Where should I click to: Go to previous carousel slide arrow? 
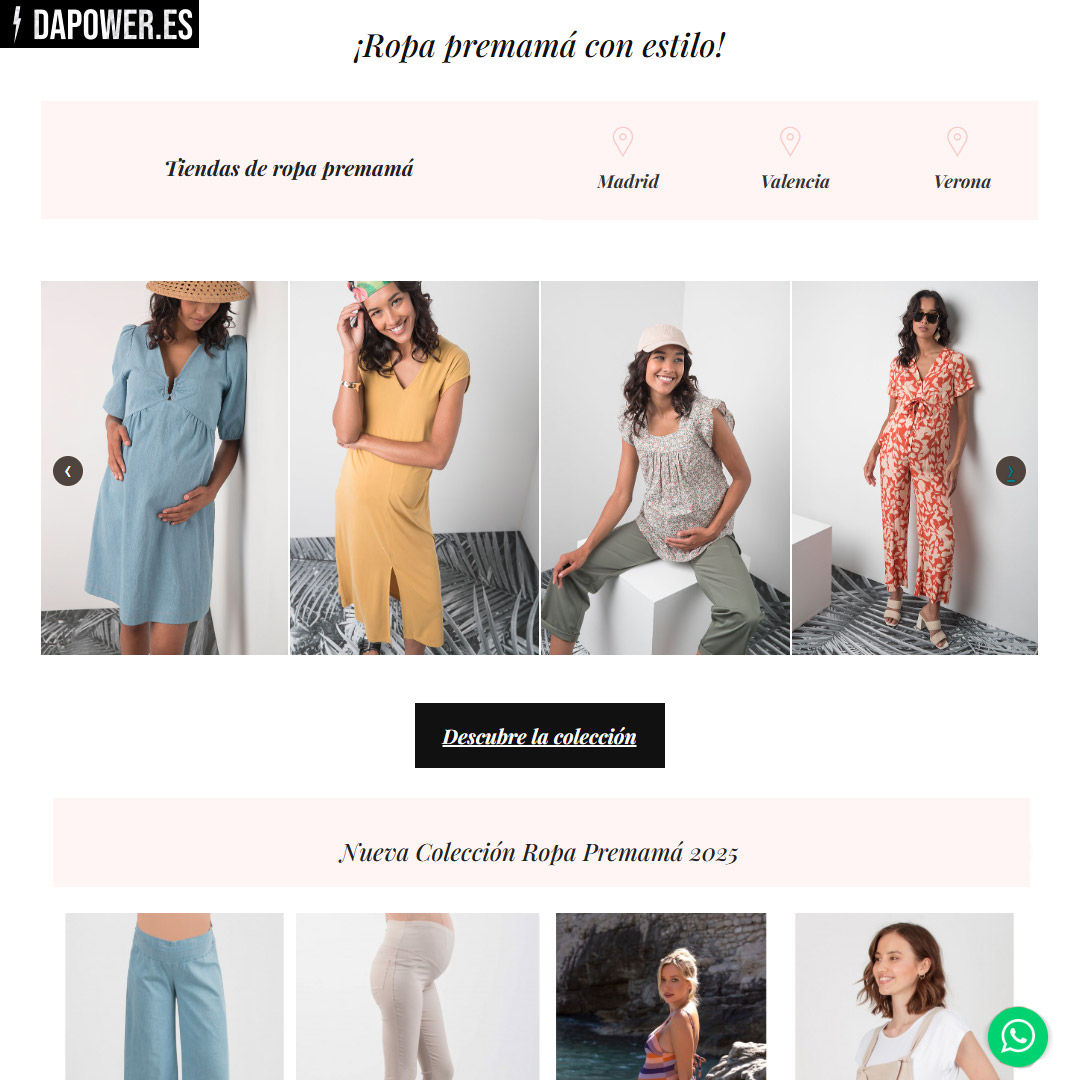[68, 471]
